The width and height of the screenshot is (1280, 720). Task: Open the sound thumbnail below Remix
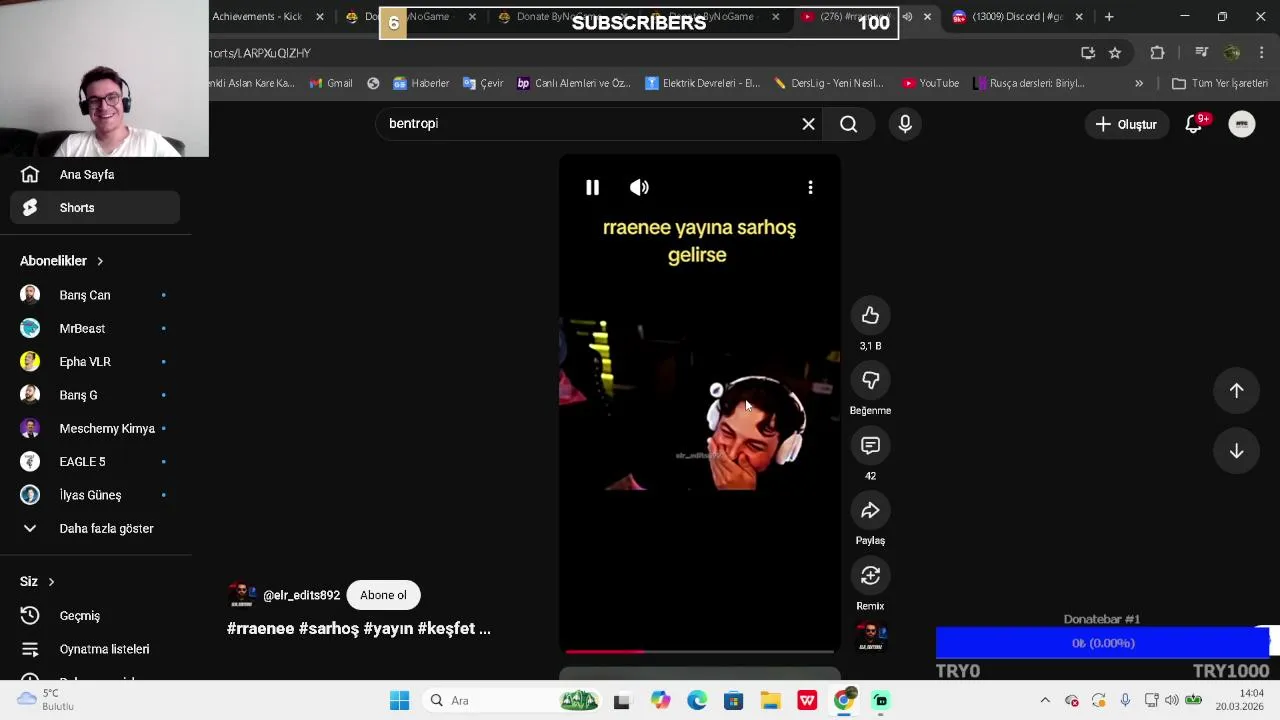(870, 636)
